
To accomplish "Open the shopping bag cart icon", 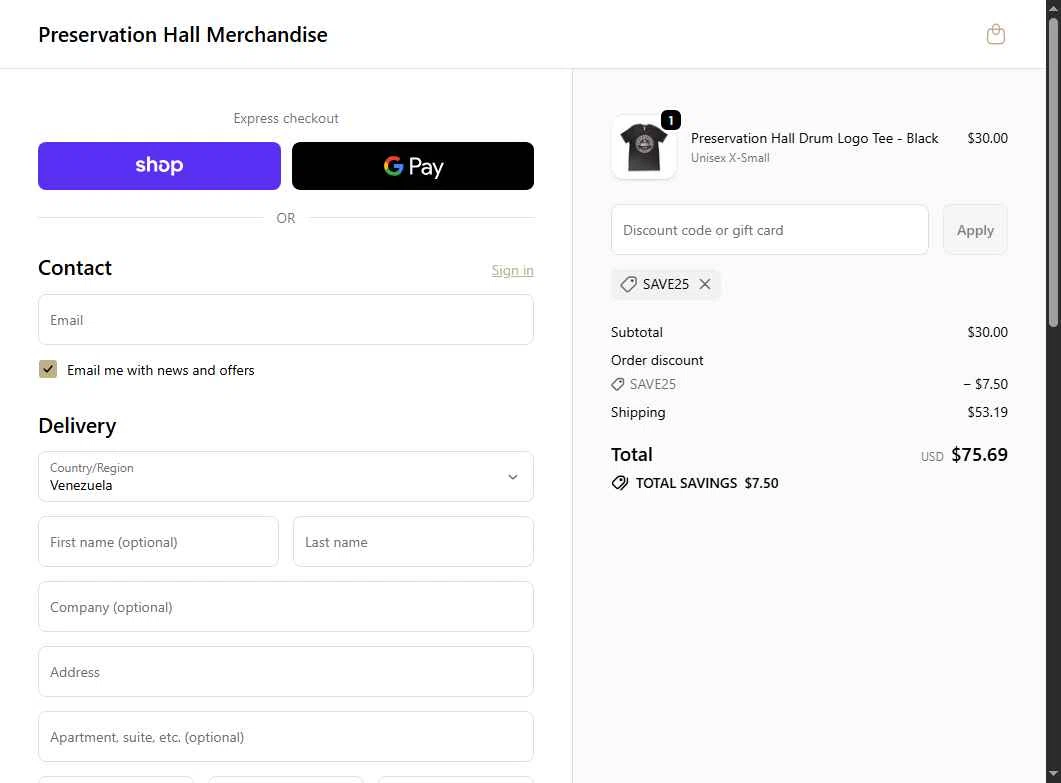I will pos(995,34).
